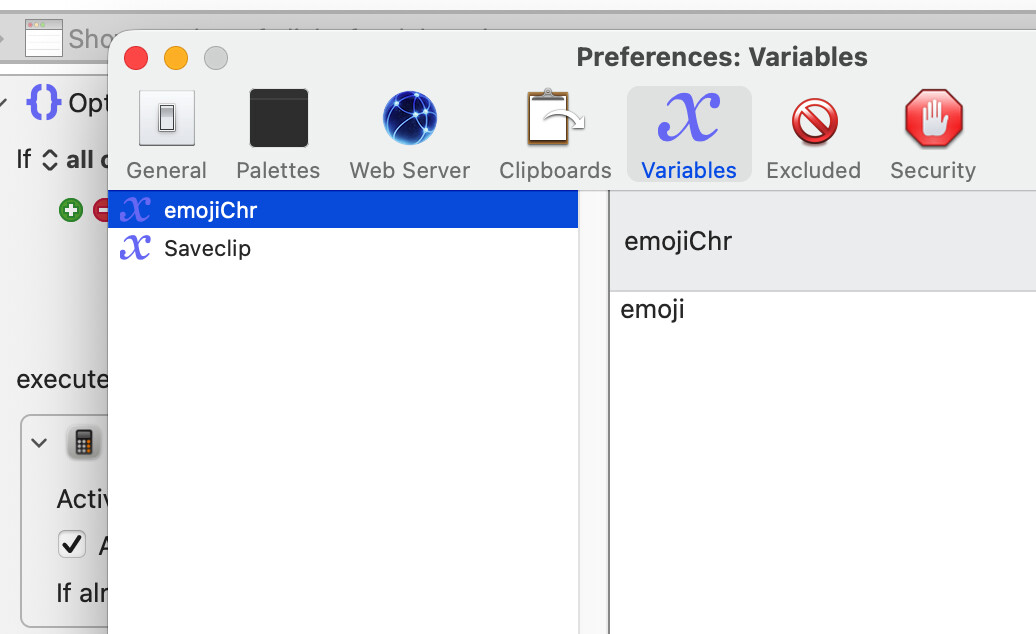The width and height of the screenshot is (1036, 634).
Task: Collapse the calculator action disclosure chevron
Action: (x=39, y=442)
